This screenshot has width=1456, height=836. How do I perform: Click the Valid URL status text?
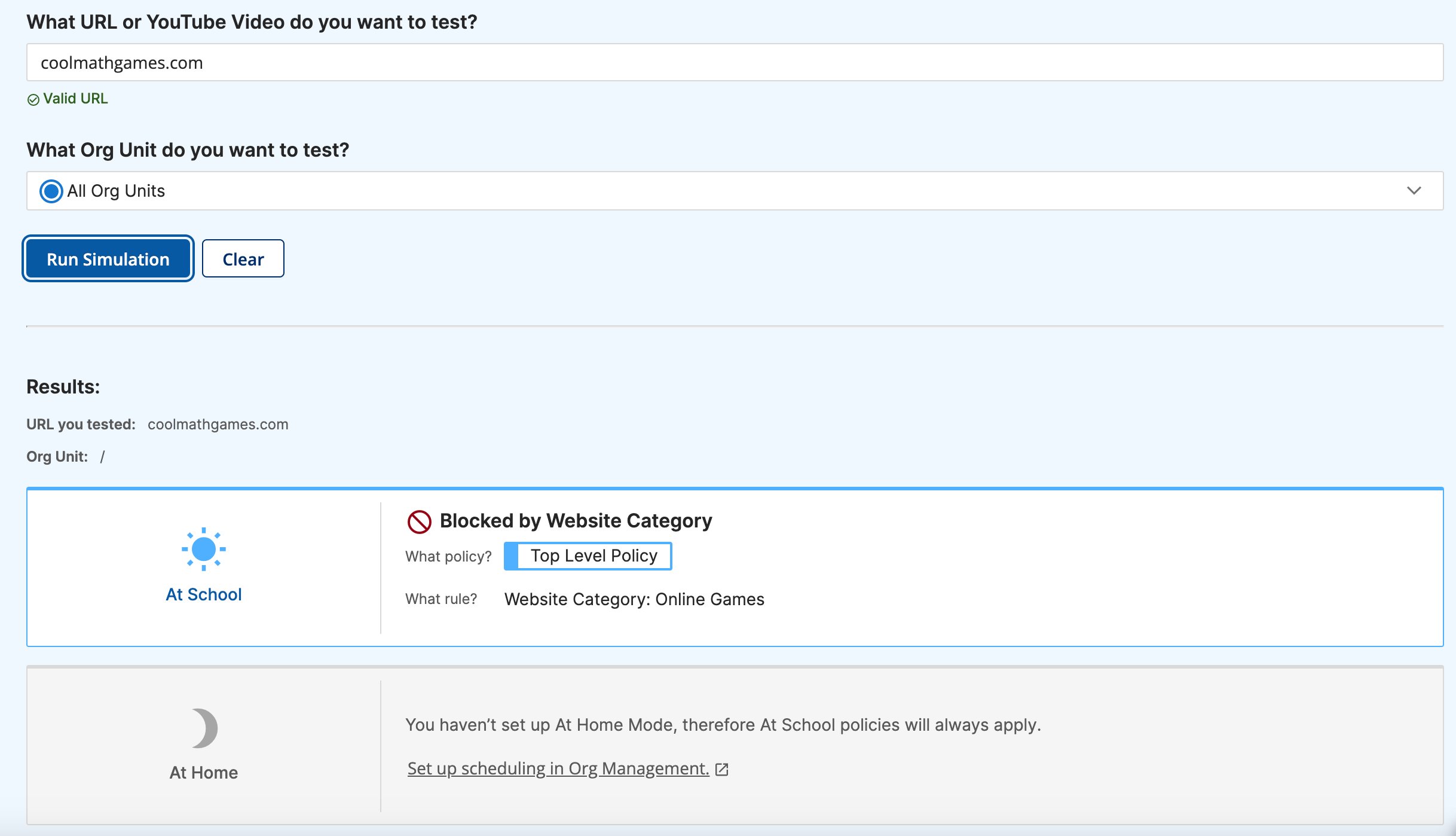coord(75,99)
